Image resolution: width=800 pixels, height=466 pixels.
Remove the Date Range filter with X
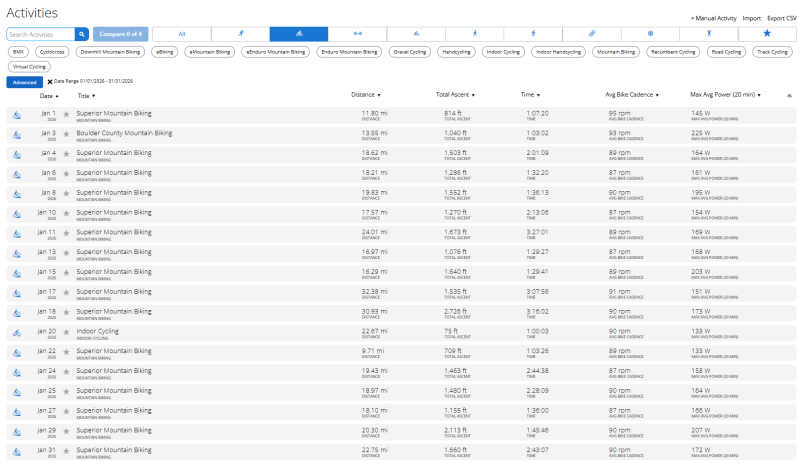pos(50,82)
